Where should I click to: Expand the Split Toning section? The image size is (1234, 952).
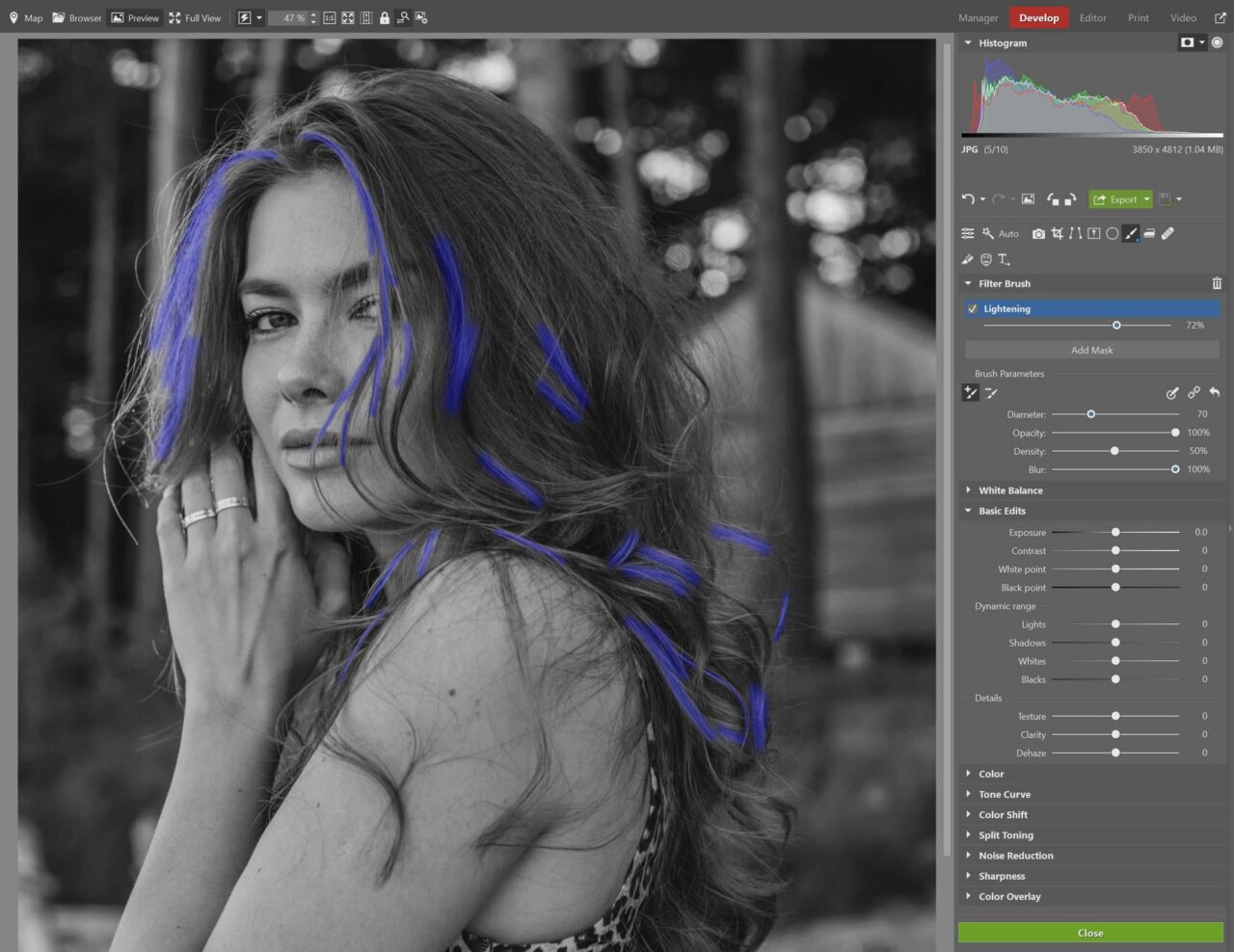(x=968, y=834)
